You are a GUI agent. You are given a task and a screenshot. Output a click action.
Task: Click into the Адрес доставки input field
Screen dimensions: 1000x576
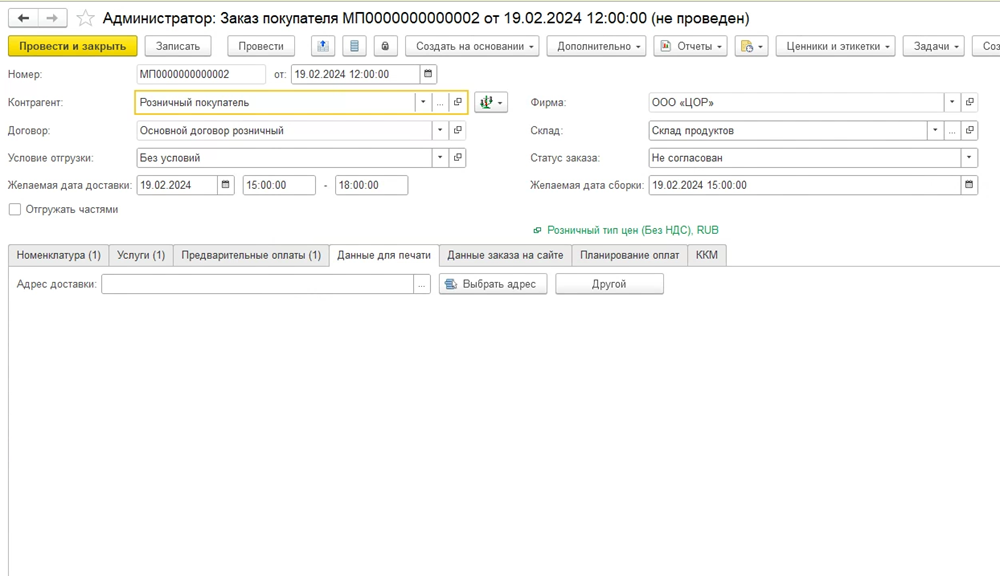[x=257, y=285]
